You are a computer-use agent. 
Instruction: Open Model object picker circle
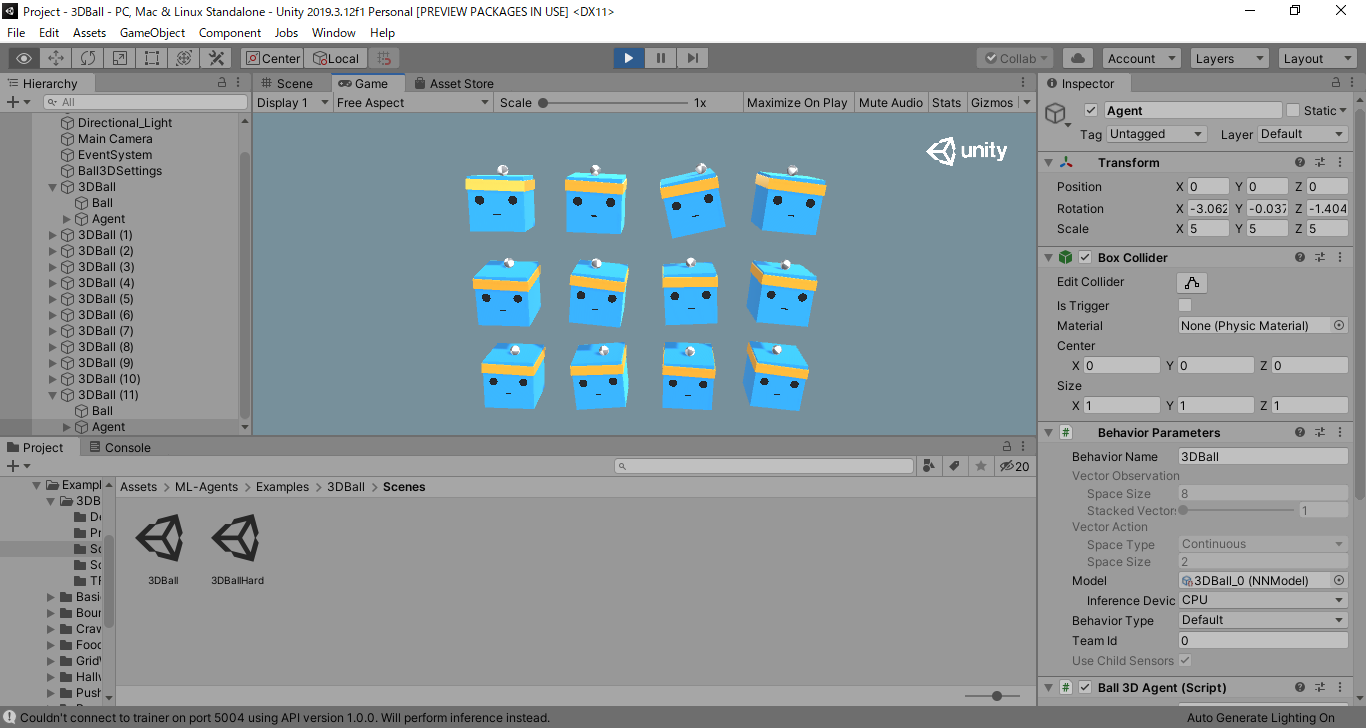1340,580
